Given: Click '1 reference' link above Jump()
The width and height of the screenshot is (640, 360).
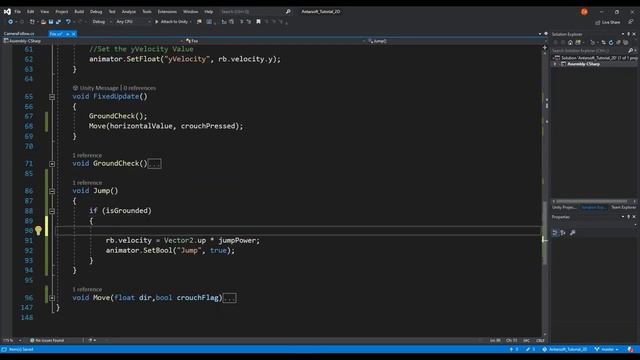Looking at the screenshot, I should [x=87, y=183].
